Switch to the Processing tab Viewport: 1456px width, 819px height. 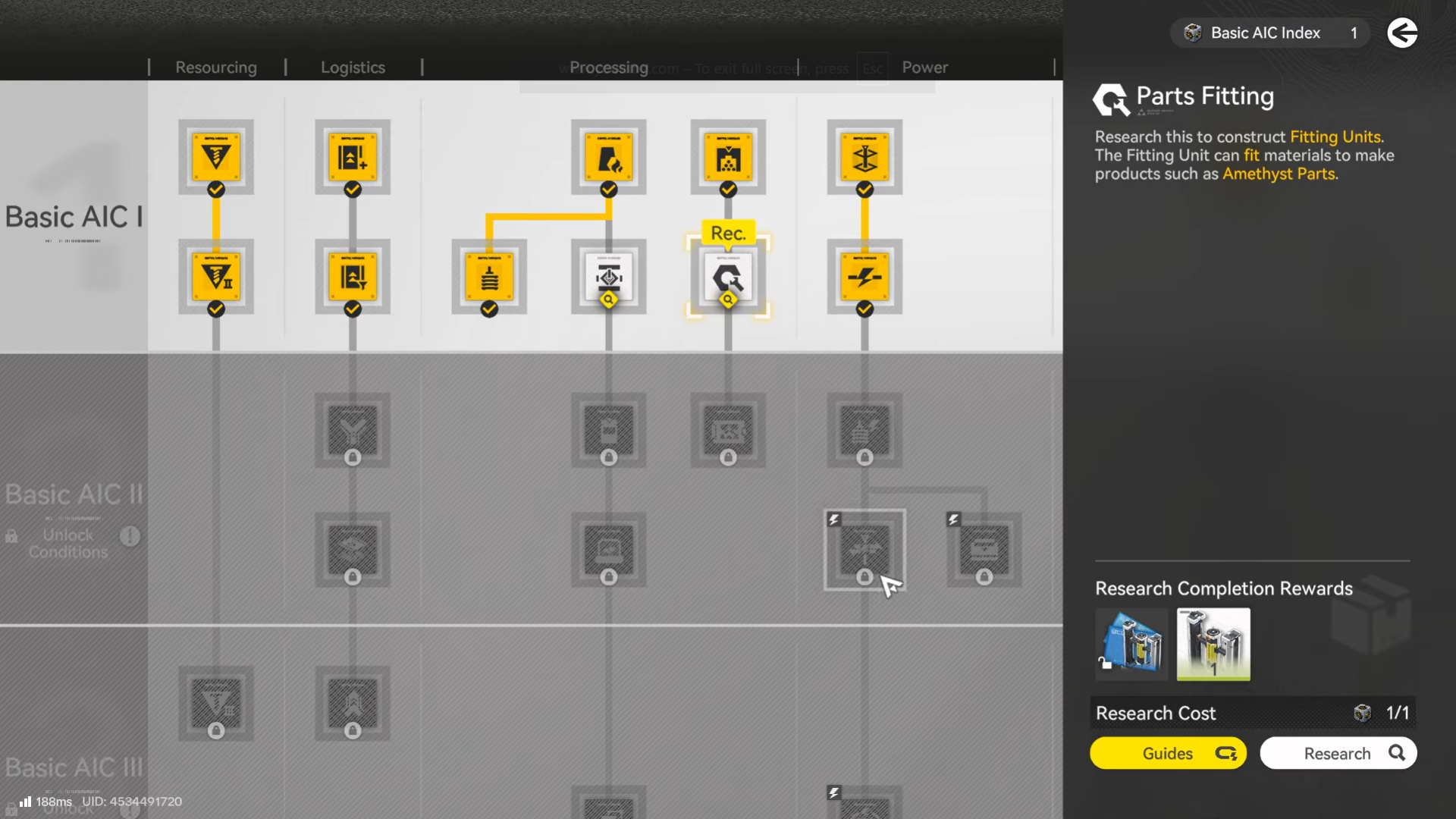[x=608, y=67]
